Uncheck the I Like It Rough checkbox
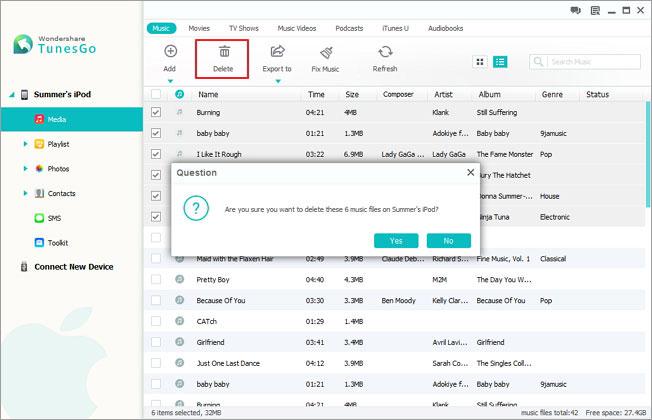Image resolution: width=652 pixels, height=420 pixels. [x=156, y=154]
